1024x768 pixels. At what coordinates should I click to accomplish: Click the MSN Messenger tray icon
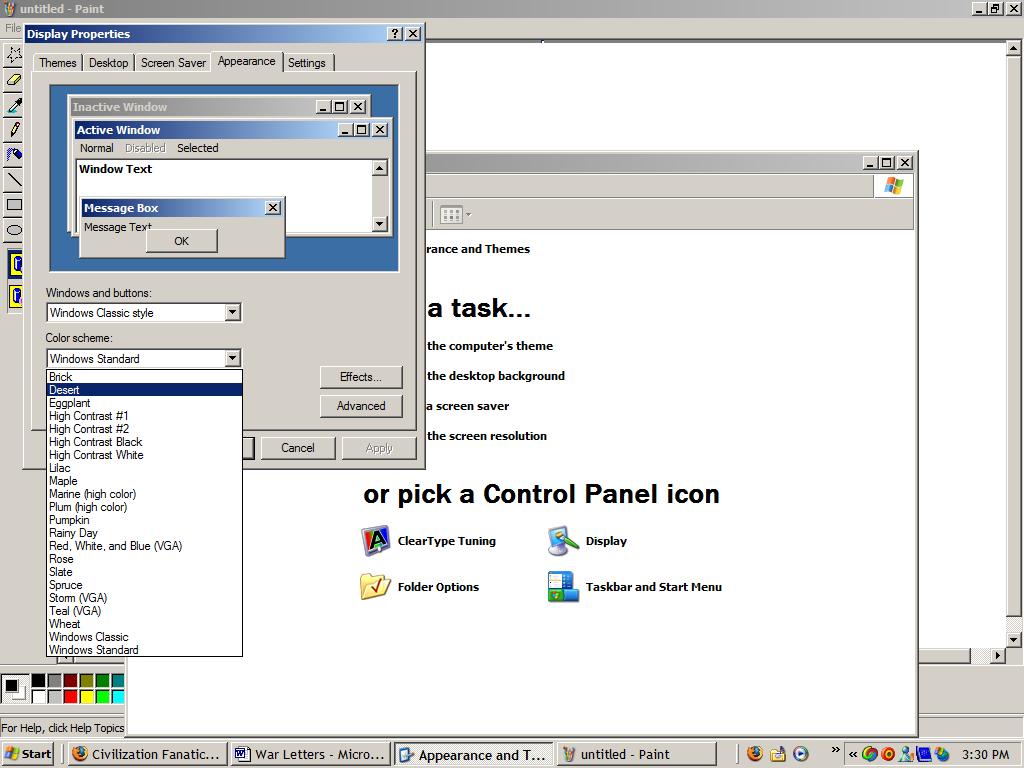pyautogui.click(x=905, y=754)
